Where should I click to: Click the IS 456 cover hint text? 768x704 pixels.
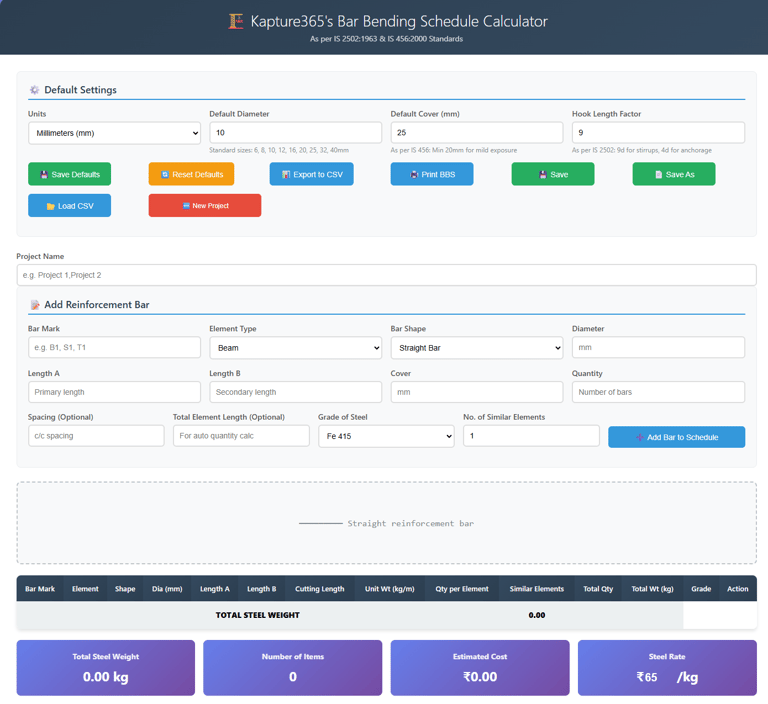[x=454, y=150]
